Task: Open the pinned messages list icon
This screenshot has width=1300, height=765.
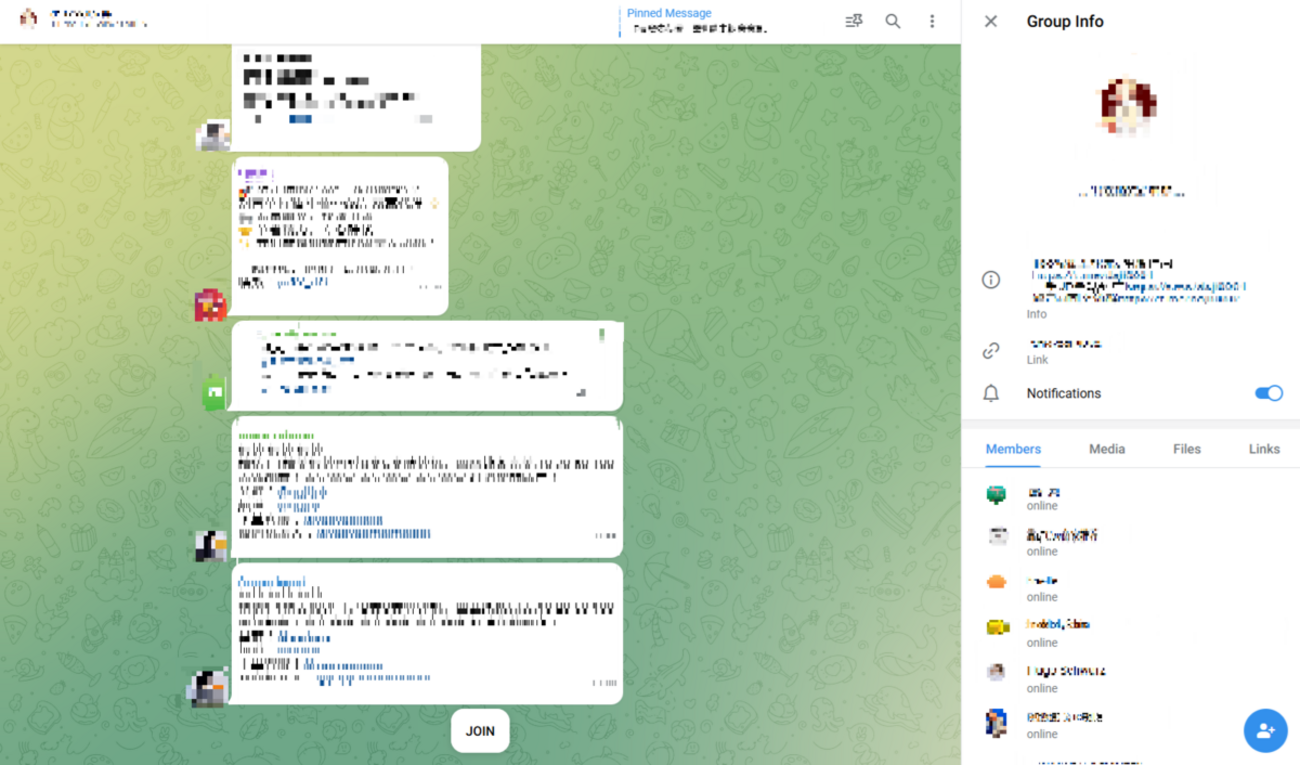Action: point(853,21)
